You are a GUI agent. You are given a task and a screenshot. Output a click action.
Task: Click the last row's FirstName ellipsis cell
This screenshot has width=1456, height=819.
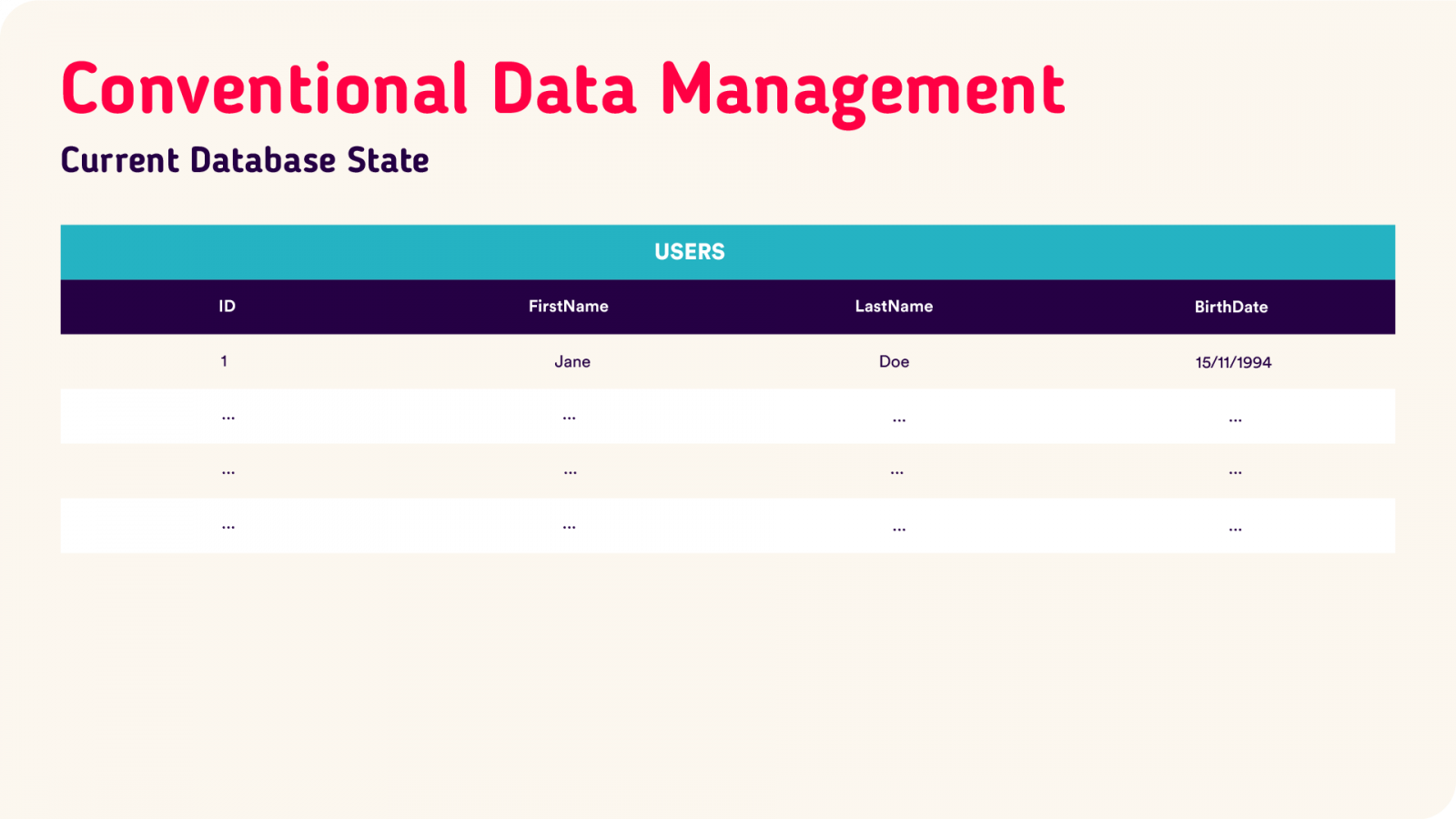[569, 526]
